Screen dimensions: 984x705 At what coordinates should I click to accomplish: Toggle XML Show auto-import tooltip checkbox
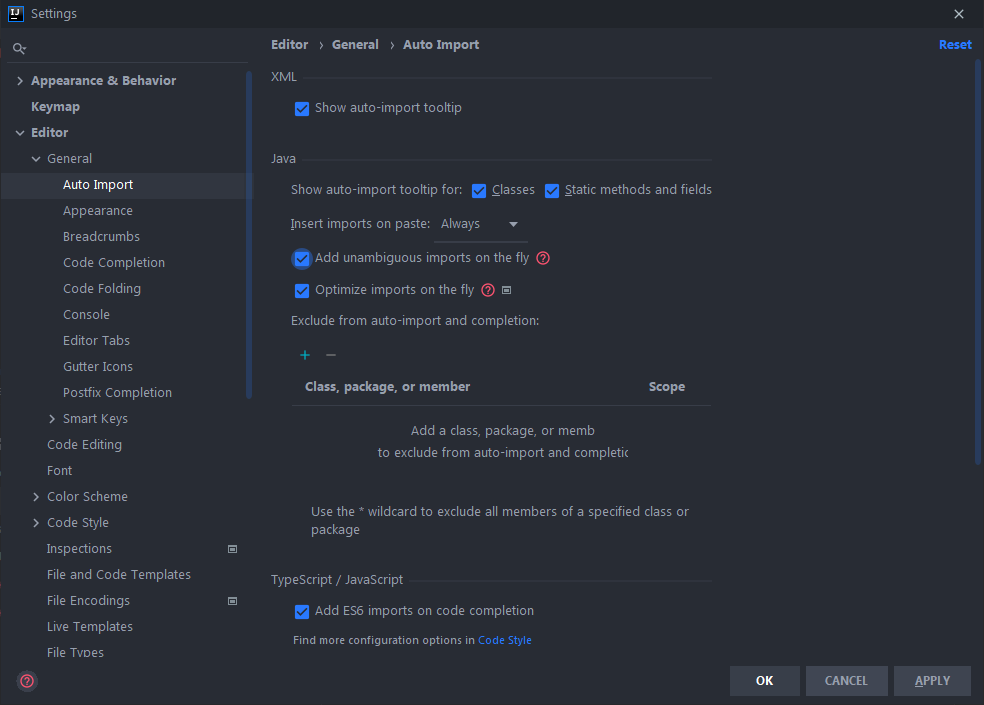pyautogui.click(x=302, y=109)
